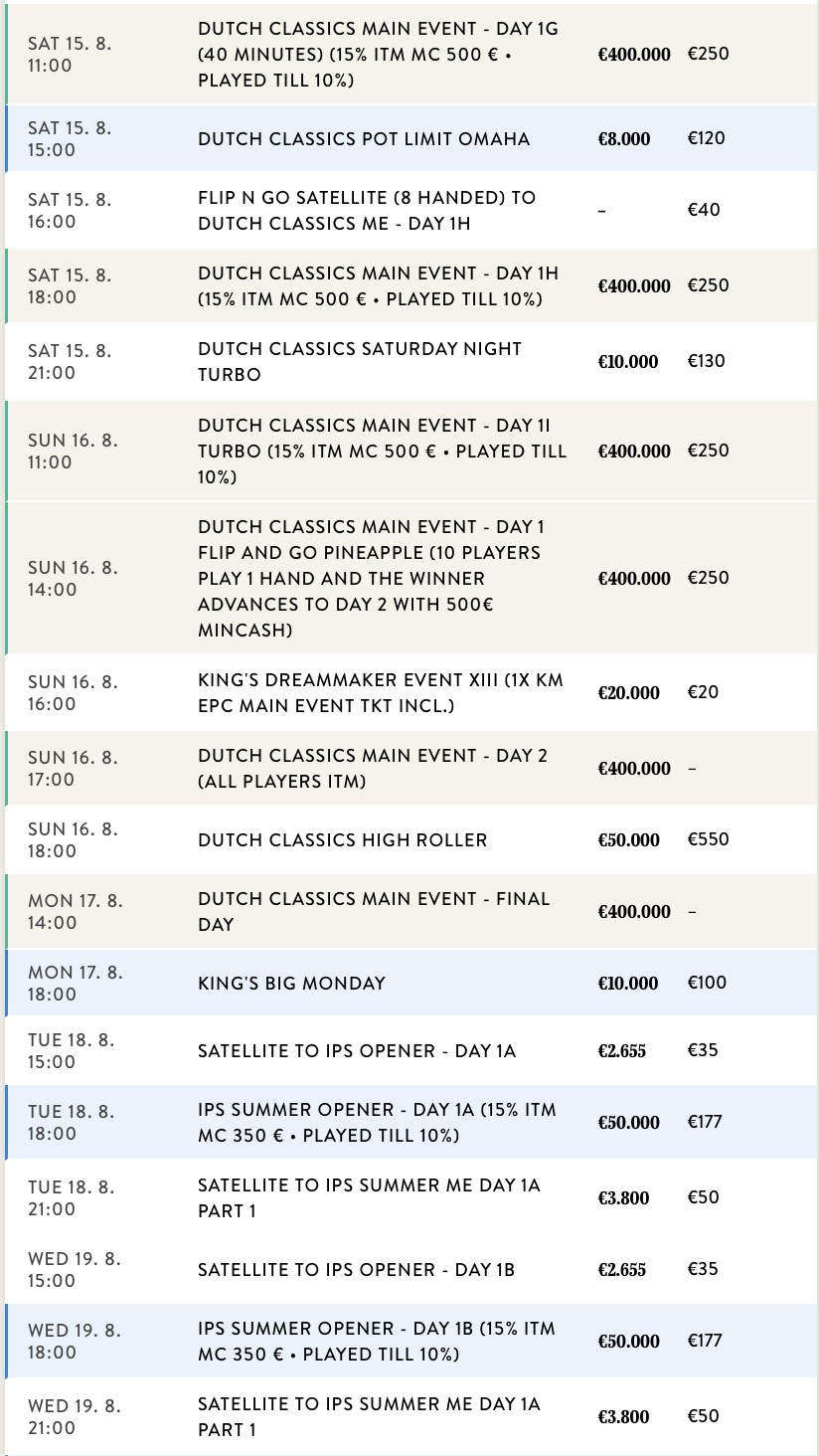Open Tuesday Satellite to IPS Summer ME

(409, 1197)
